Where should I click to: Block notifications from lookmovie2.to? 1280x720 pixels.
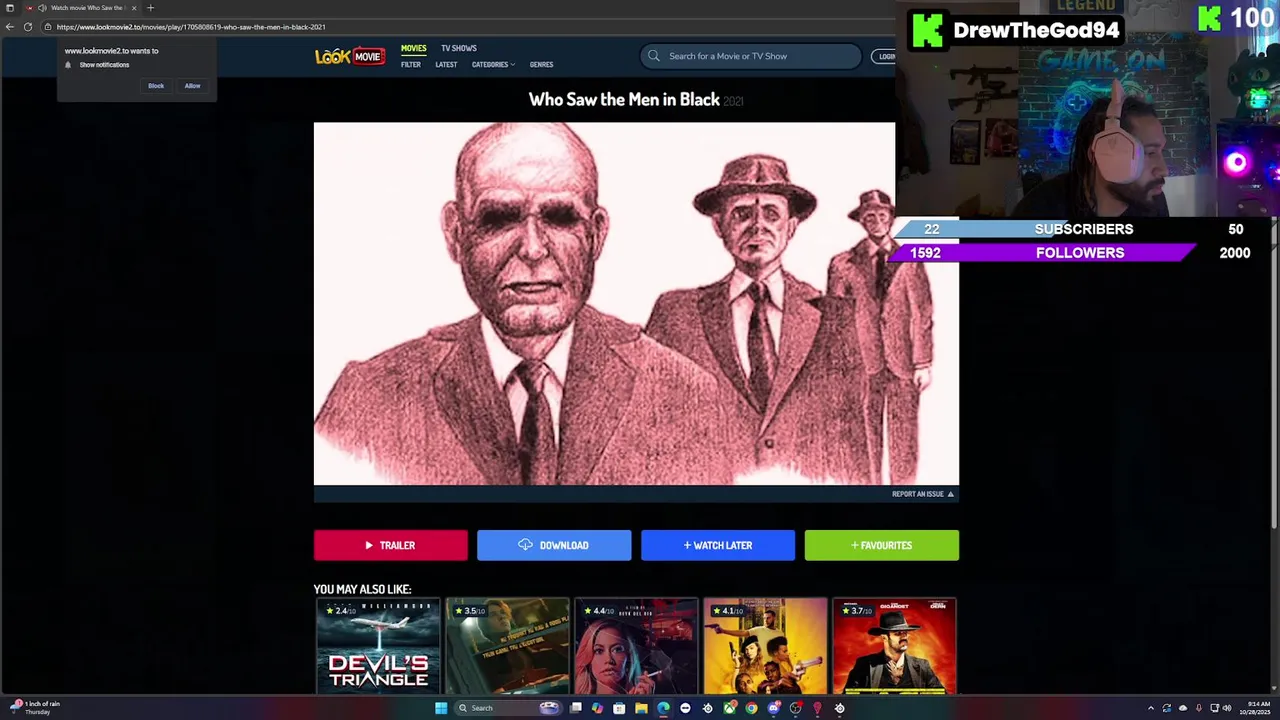click(156, 86)
